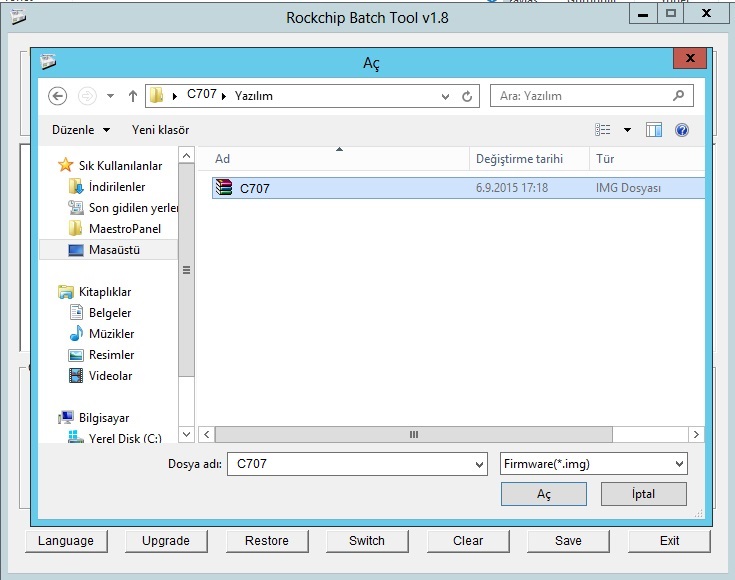Click the Videolar film icon
Image resolution: width=735 pixels, height=580 pixels.
[x=75, y=376]
